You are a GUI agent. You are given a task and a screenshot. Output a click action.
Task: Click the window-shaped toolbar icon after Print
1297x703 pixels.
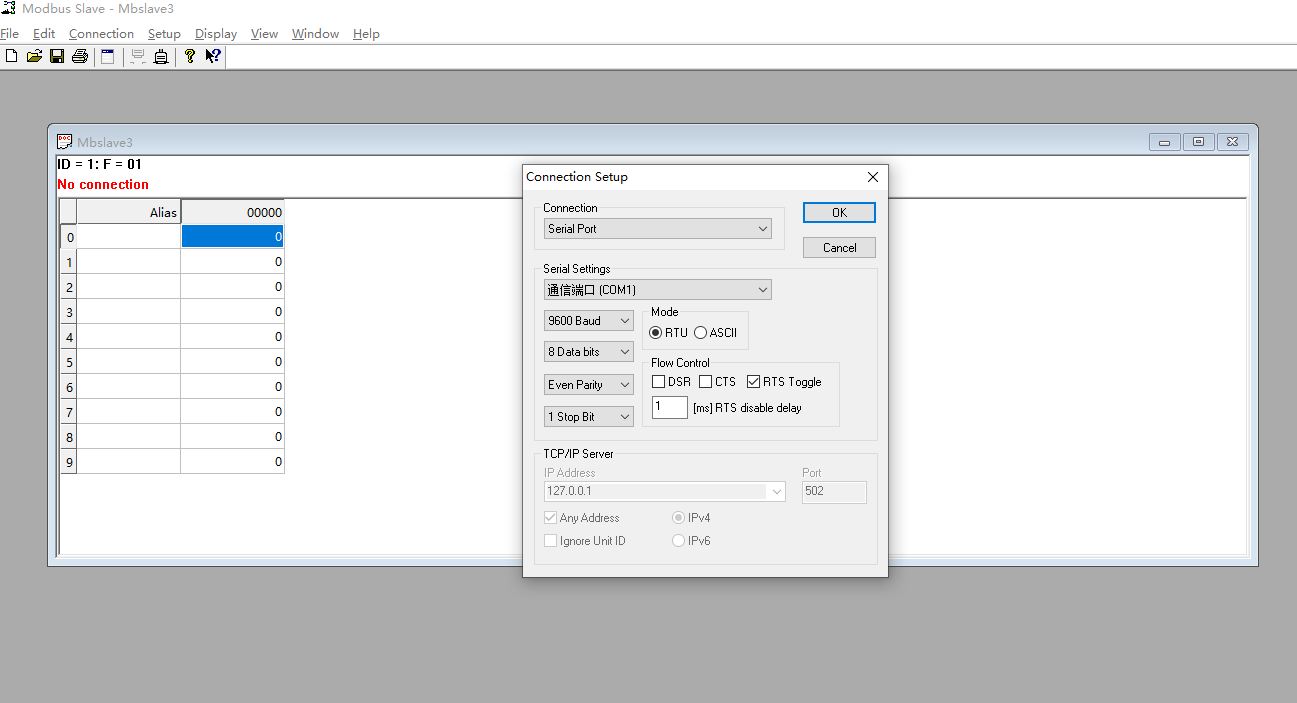click(108, 56)
